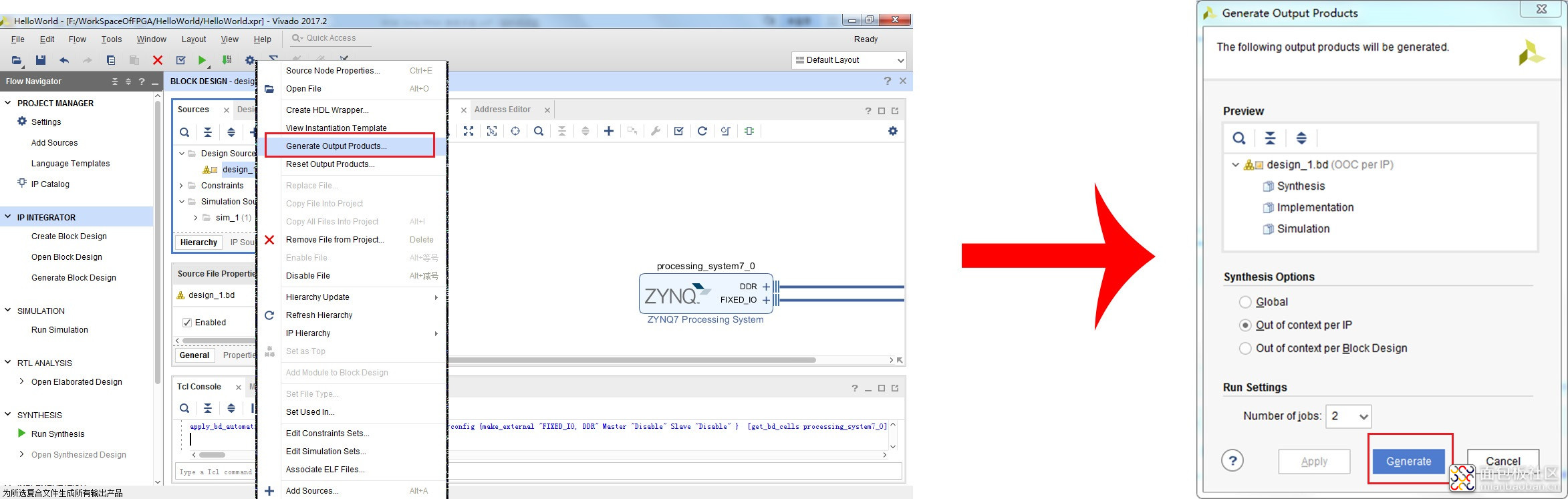
Task: Select Out of context per Block Design
Action: [1245, 348]
